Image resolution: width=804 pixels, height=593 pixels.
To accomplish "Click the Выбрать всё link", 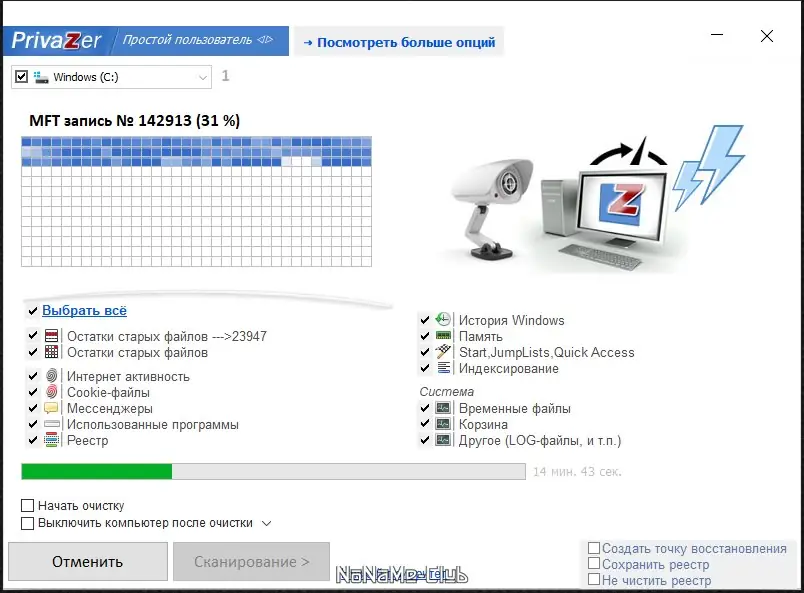I will click(x=84, y=310).
